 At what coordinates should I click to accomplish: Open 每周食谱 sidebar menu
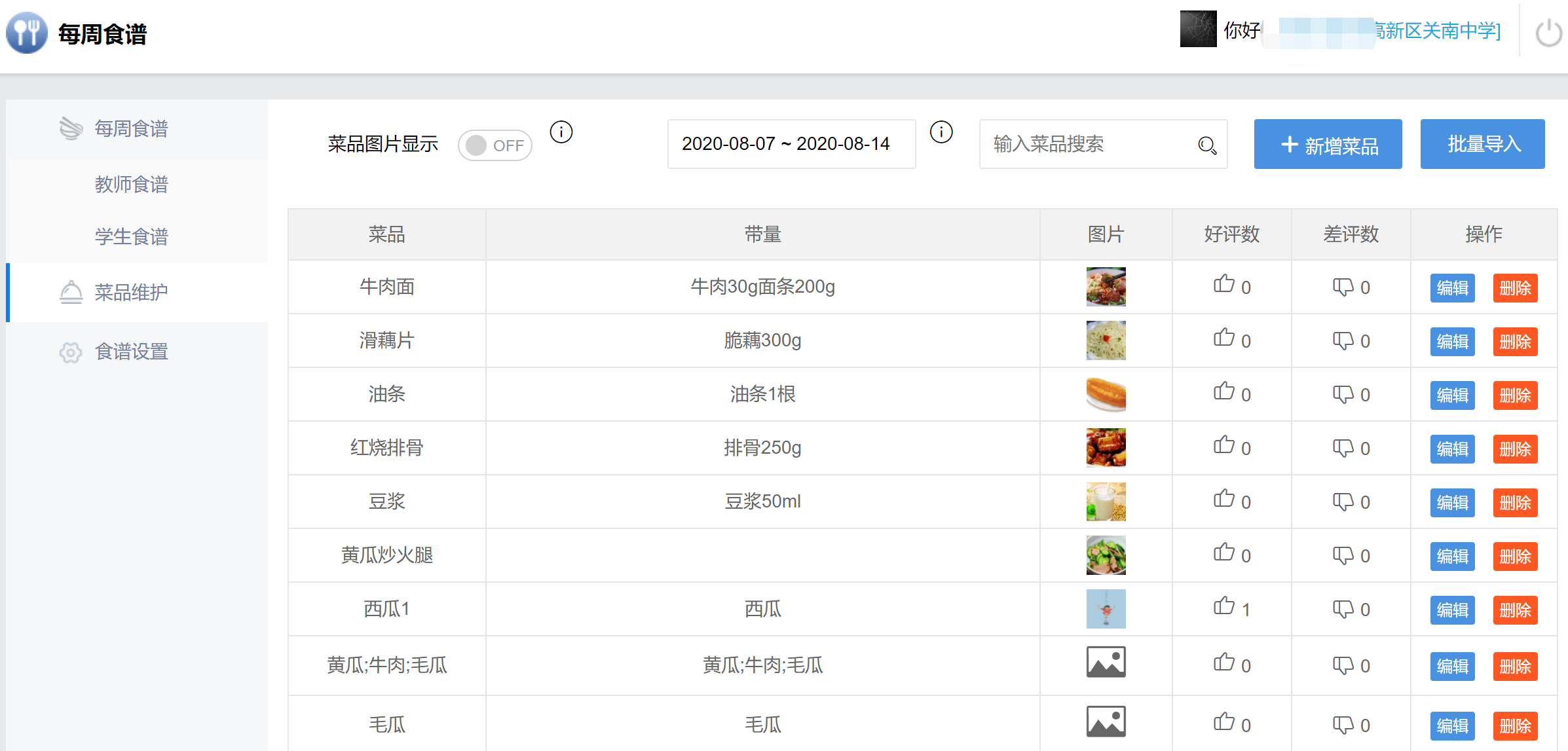click(x=131, y=128)
